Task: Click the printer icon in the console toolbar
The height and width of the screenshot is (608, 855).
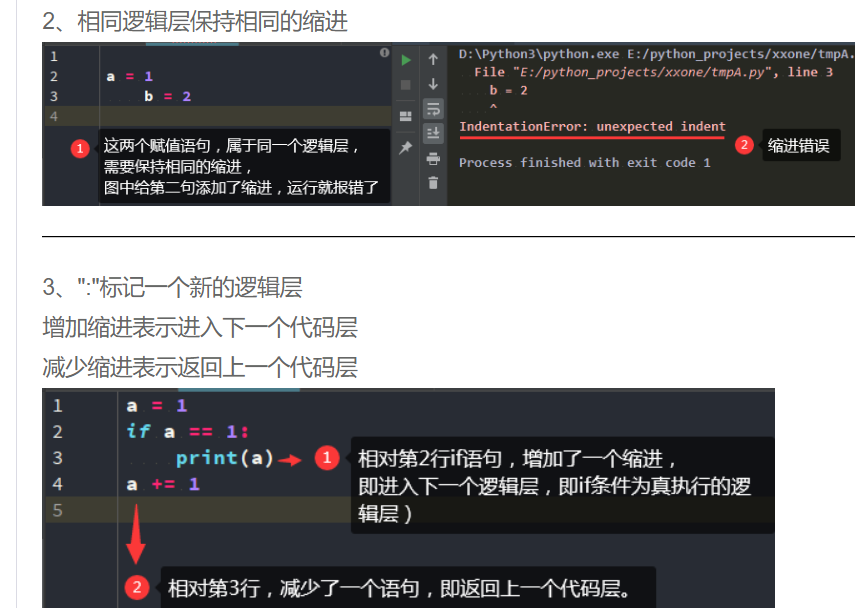Action: 433,159
